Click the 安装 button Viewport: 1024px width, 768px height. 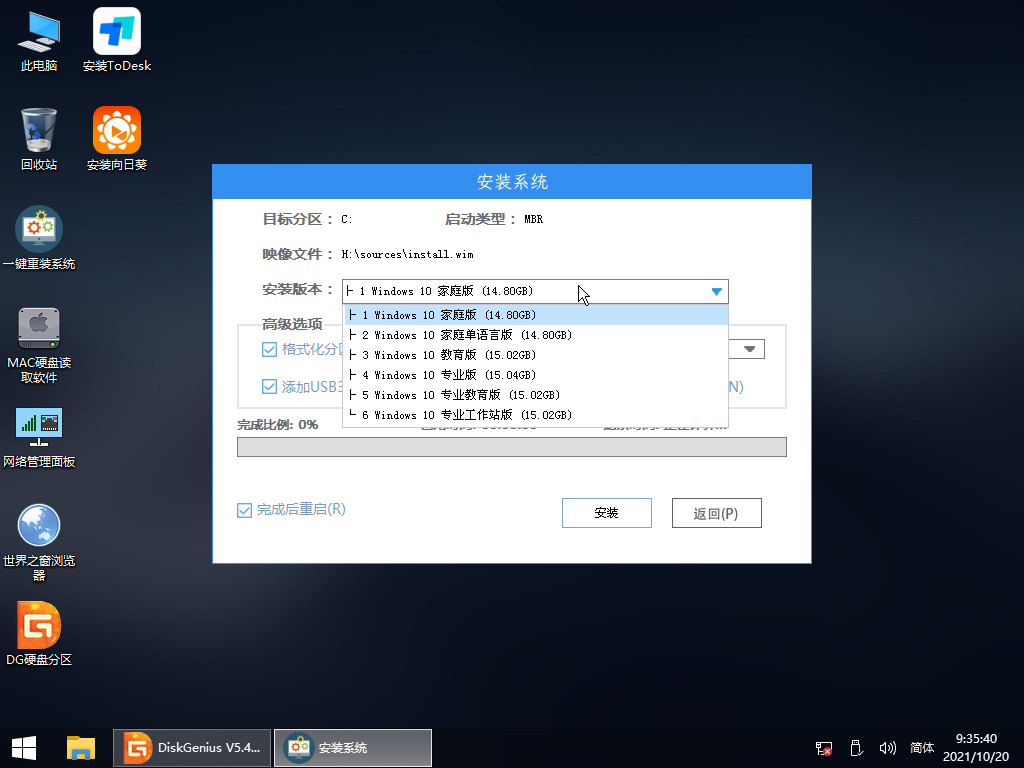[606, 512]
